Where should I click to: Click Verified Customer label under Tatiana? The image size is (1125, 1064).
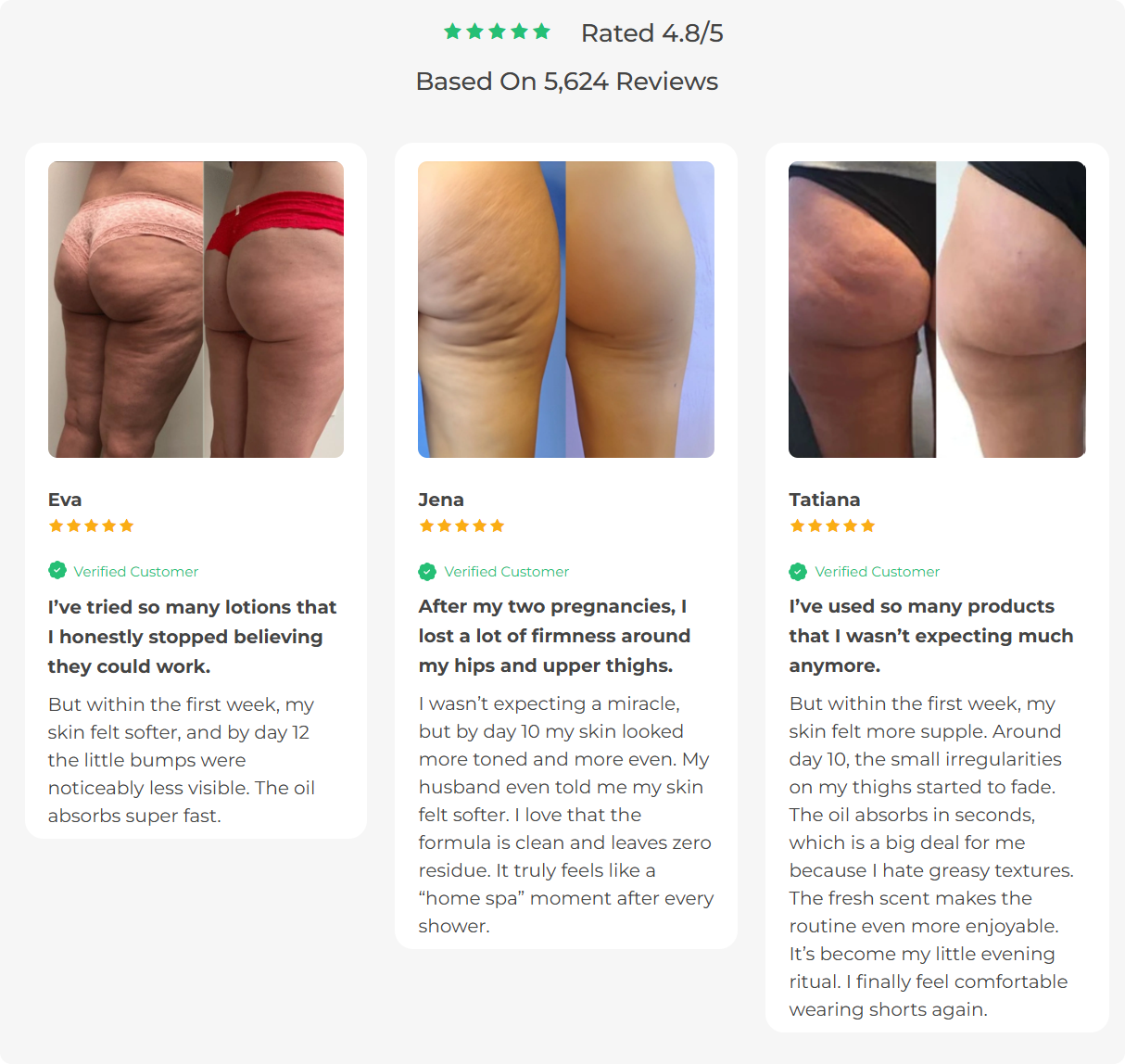click(878, 572)
